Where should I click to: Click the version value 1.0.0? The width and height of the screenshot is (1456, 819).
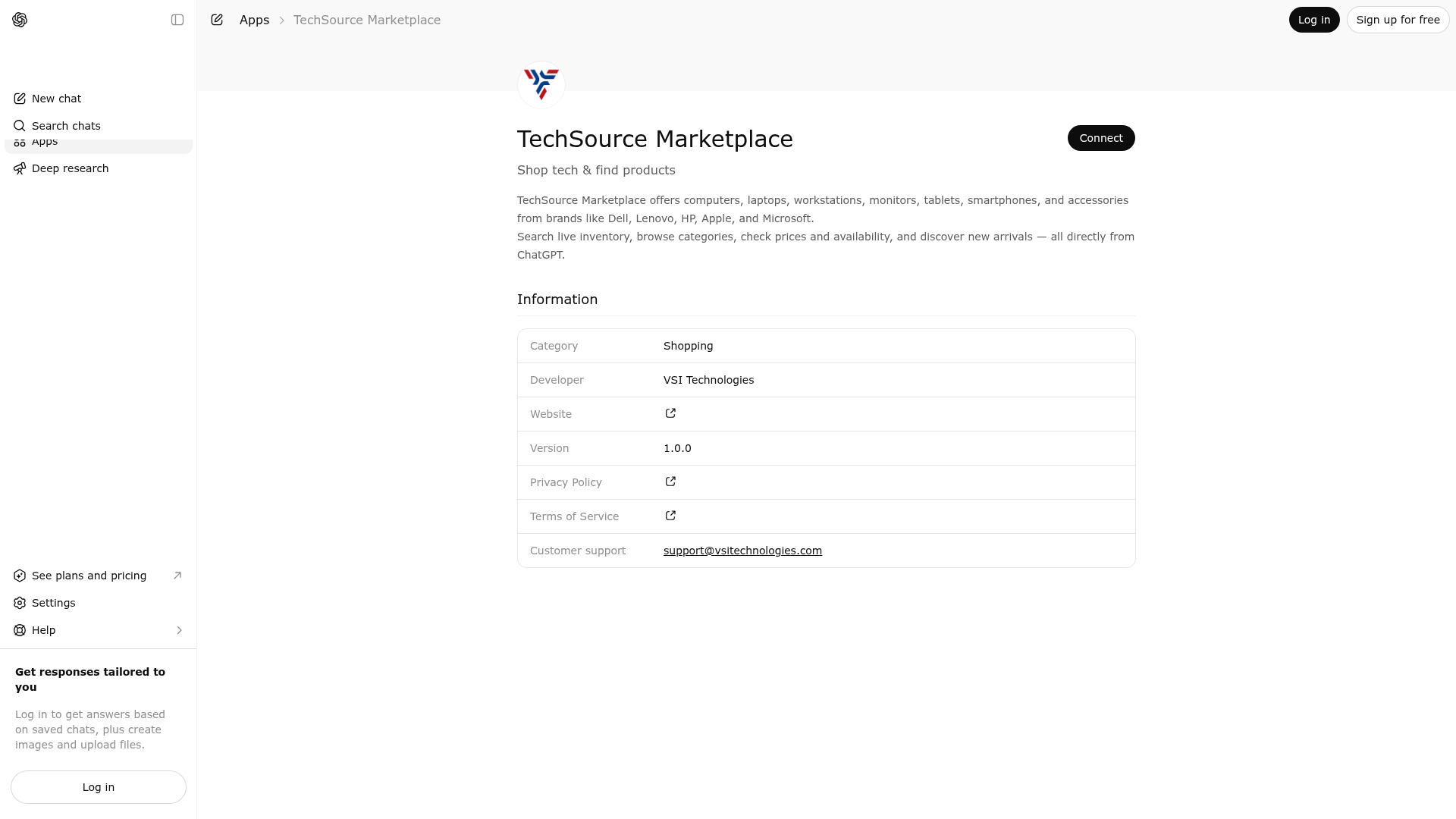(677, 448)
